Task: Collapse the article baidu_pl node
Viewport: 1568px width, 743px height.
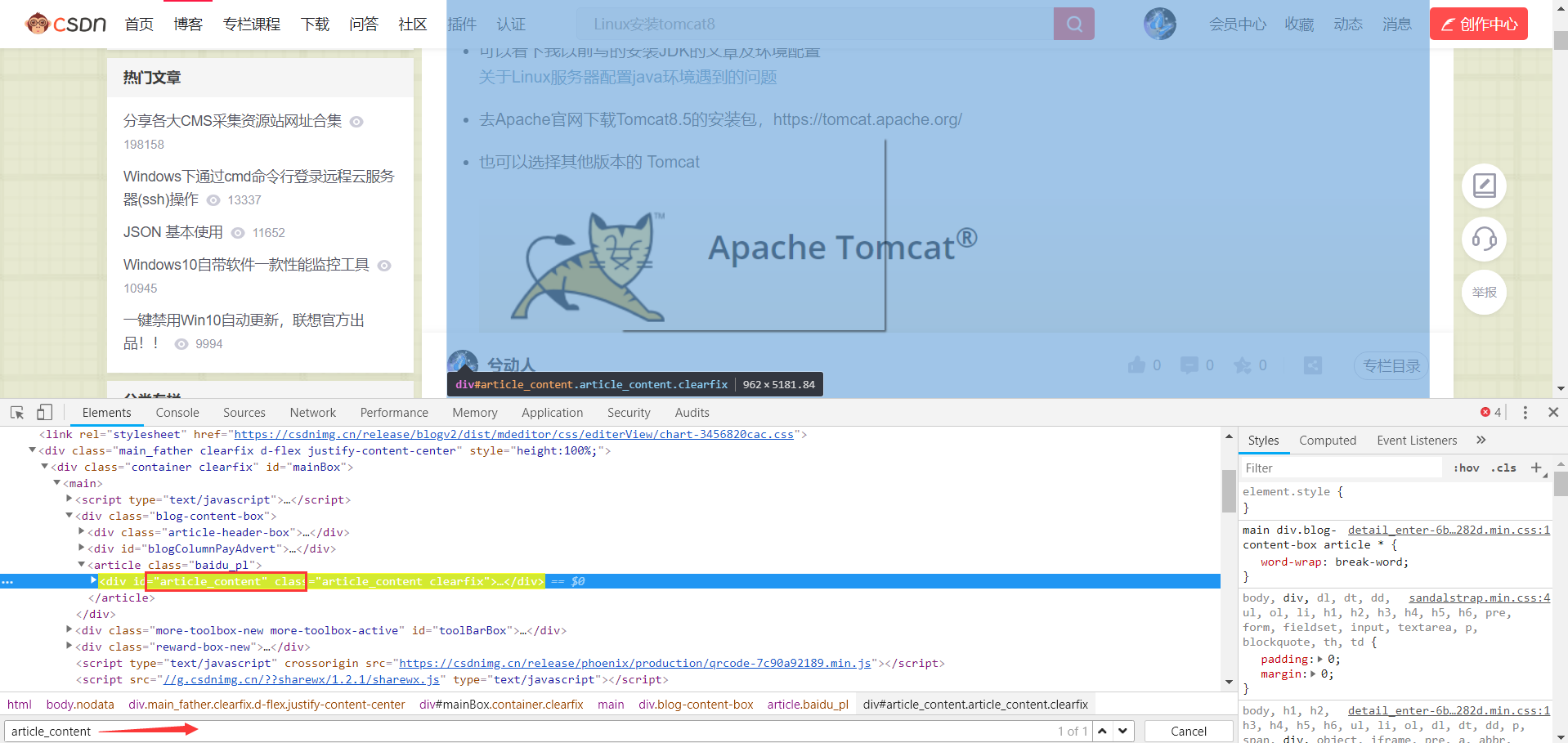Action: (x=82, y=565)
